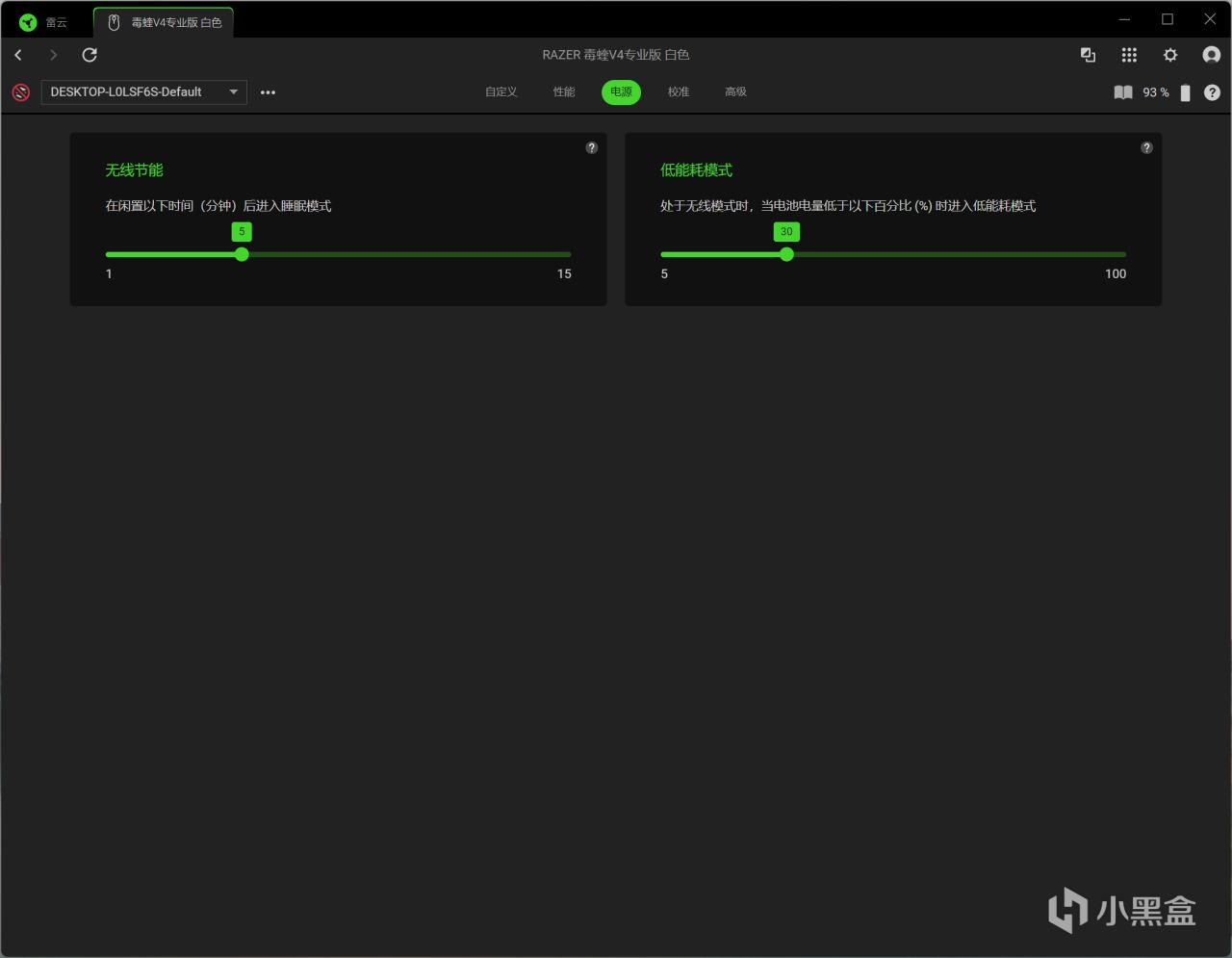Switch to the 自定义 tab
Viewport: 1232px width, 958px height.
(501, 91)
